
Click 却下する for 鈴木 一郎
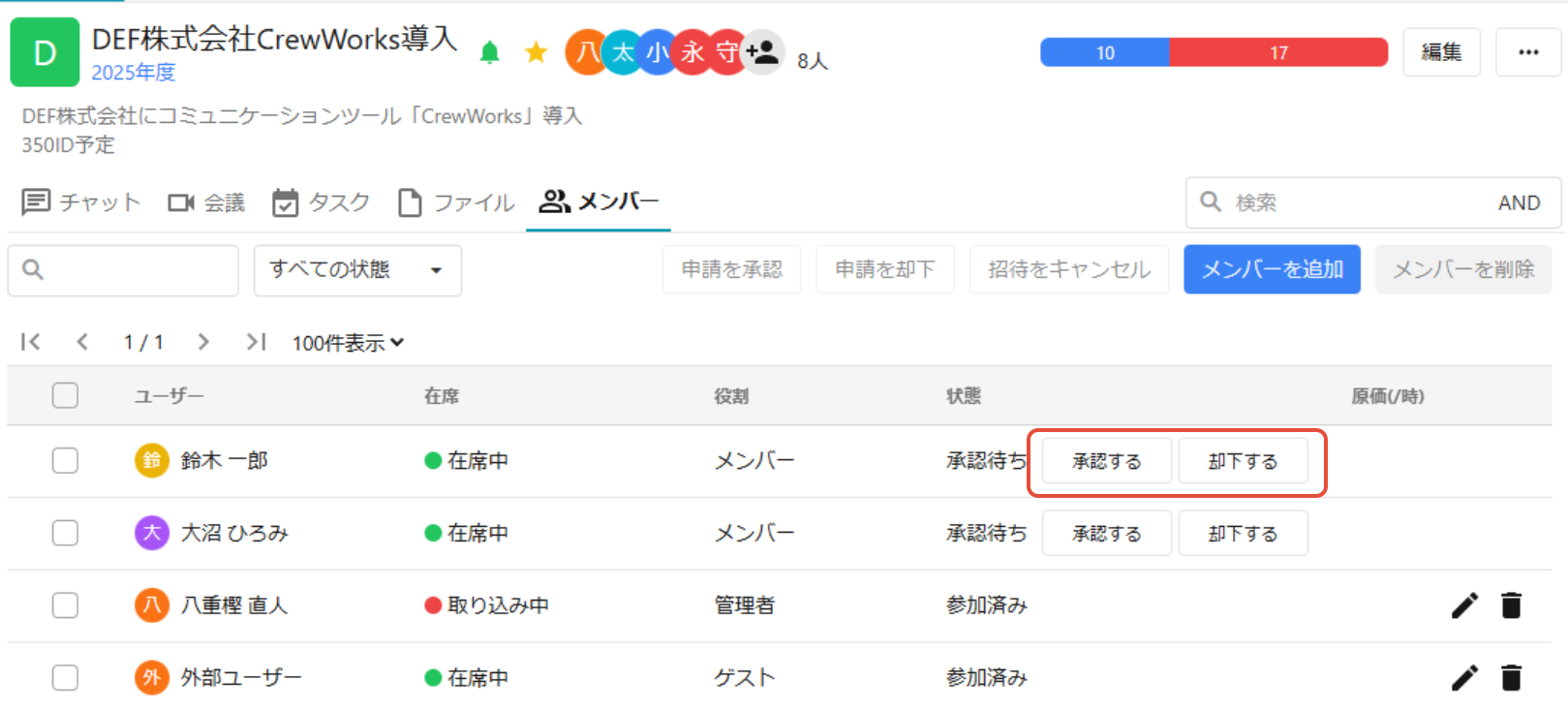[x=1243, y=461]
